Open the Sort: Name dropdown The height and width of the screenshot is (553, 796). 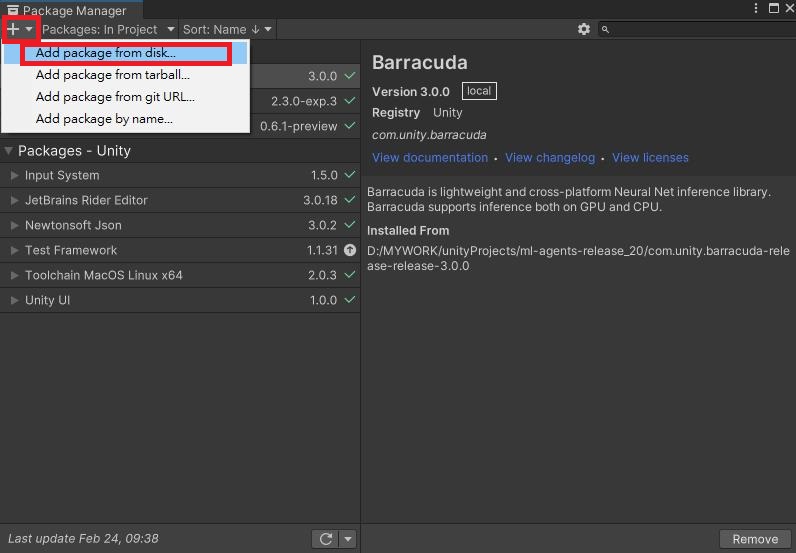(x=227, y=29)
